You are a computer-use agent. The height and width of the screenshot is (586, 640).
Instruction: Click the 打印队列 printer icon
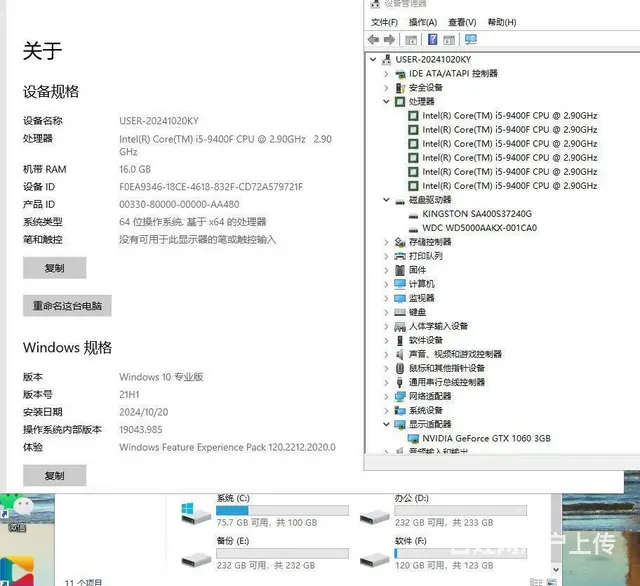click(x=400, y=256)
